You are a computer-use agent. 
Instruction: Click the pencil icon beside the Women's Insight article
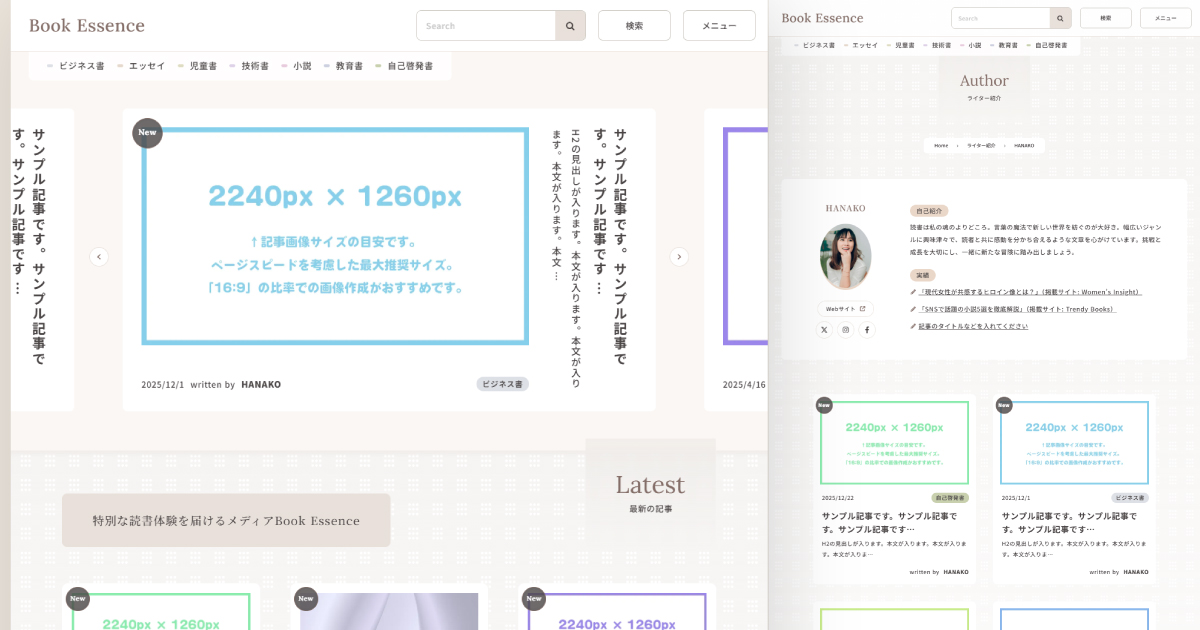pyautogui.click(x=912, y=293)
